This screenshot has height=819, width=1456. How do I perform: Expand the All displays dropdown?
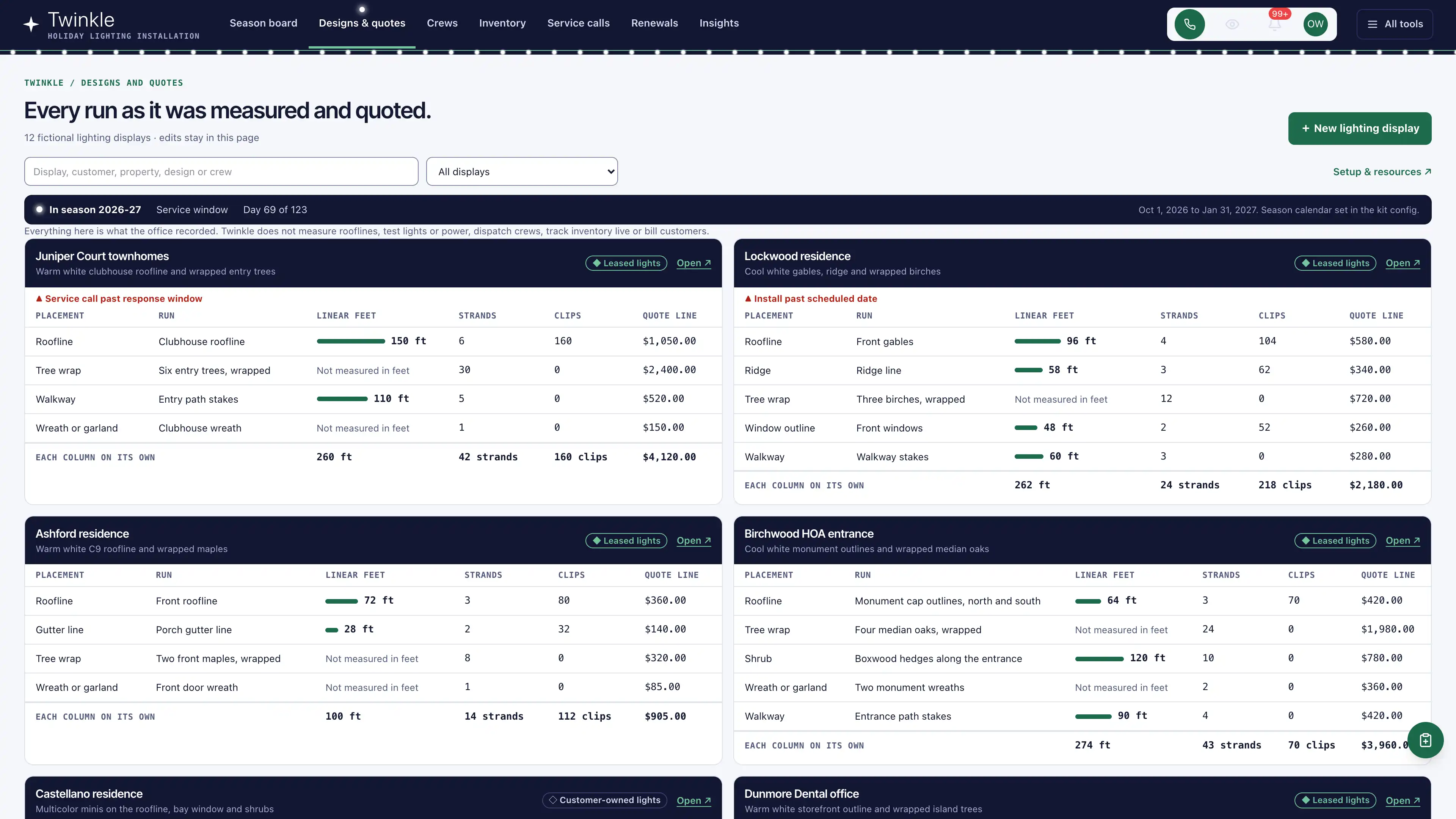(522, 171)
